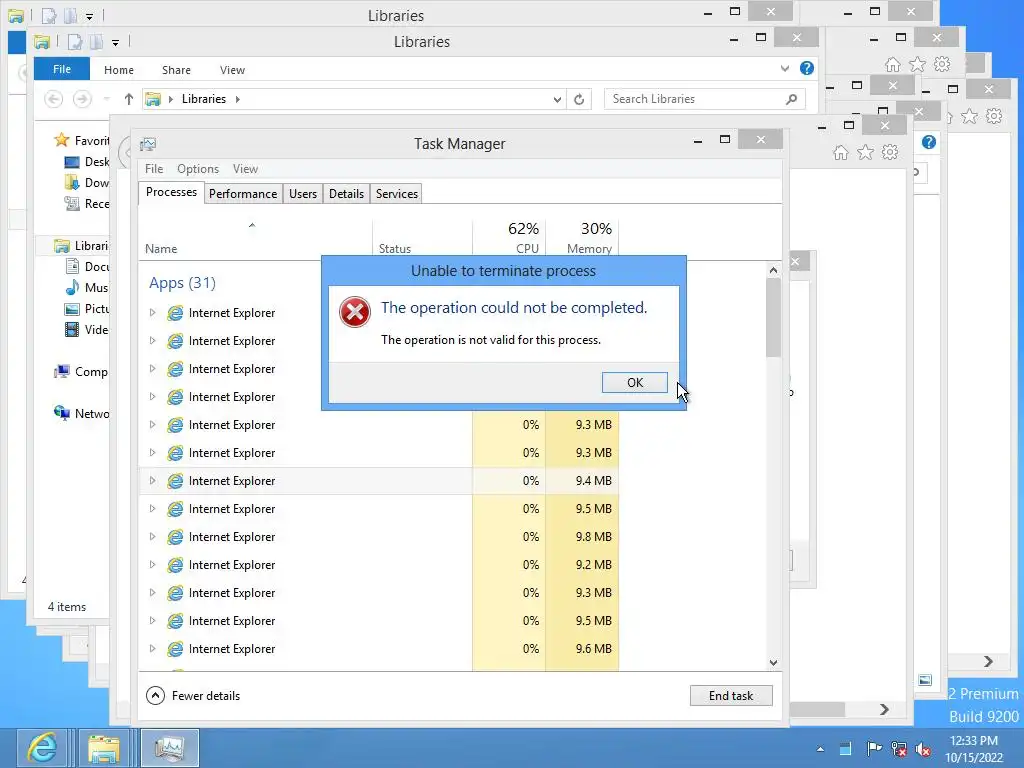Open Customize Quick Access Toolbar dropdown in front Libraries
This screenshot has height=768, width=1024.
click(115, 43)
